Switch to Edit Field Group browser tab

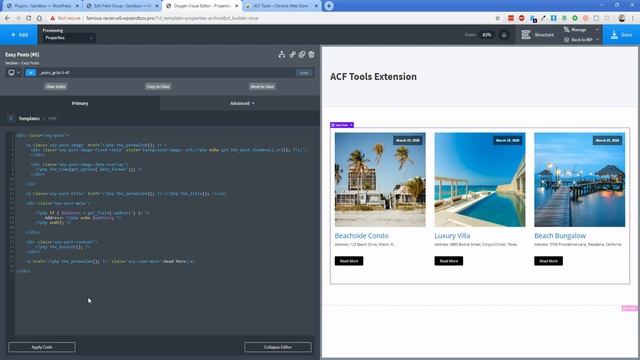pyautogui.click(x=122, y=6)
